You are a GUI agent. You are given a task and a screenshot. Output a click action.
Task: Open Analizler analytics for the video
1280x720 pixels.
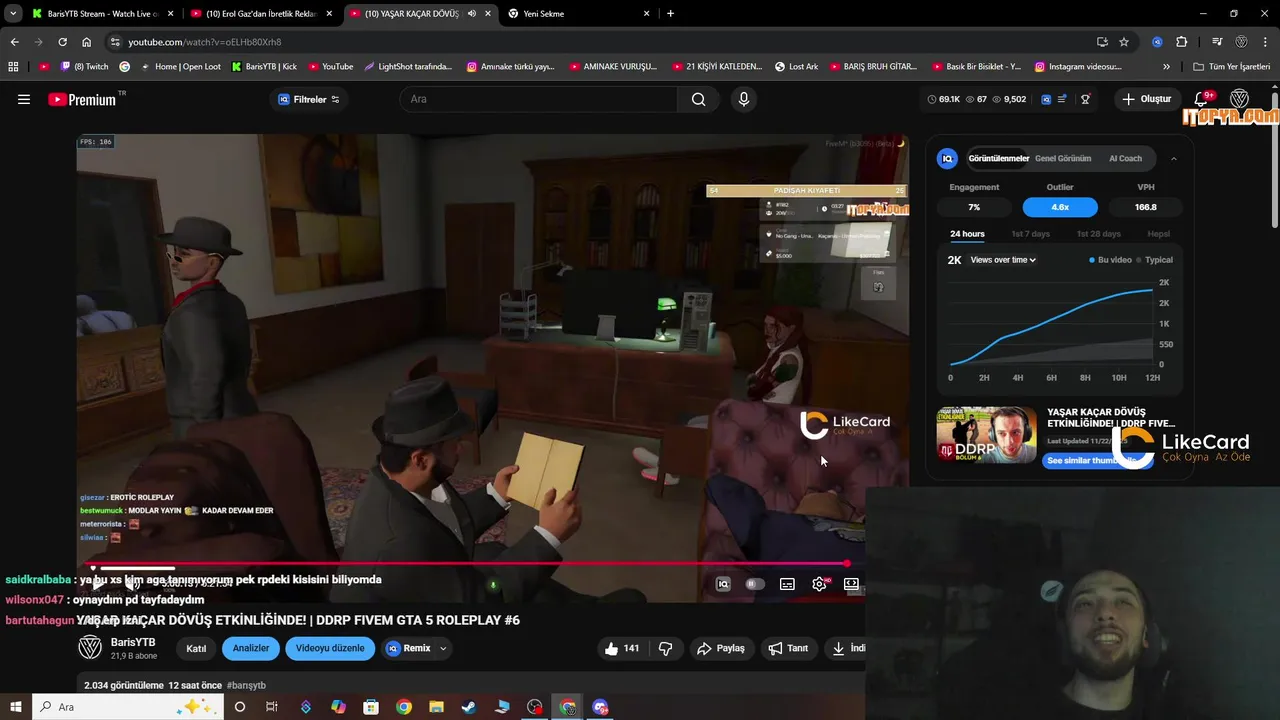(x=251, y=648)
